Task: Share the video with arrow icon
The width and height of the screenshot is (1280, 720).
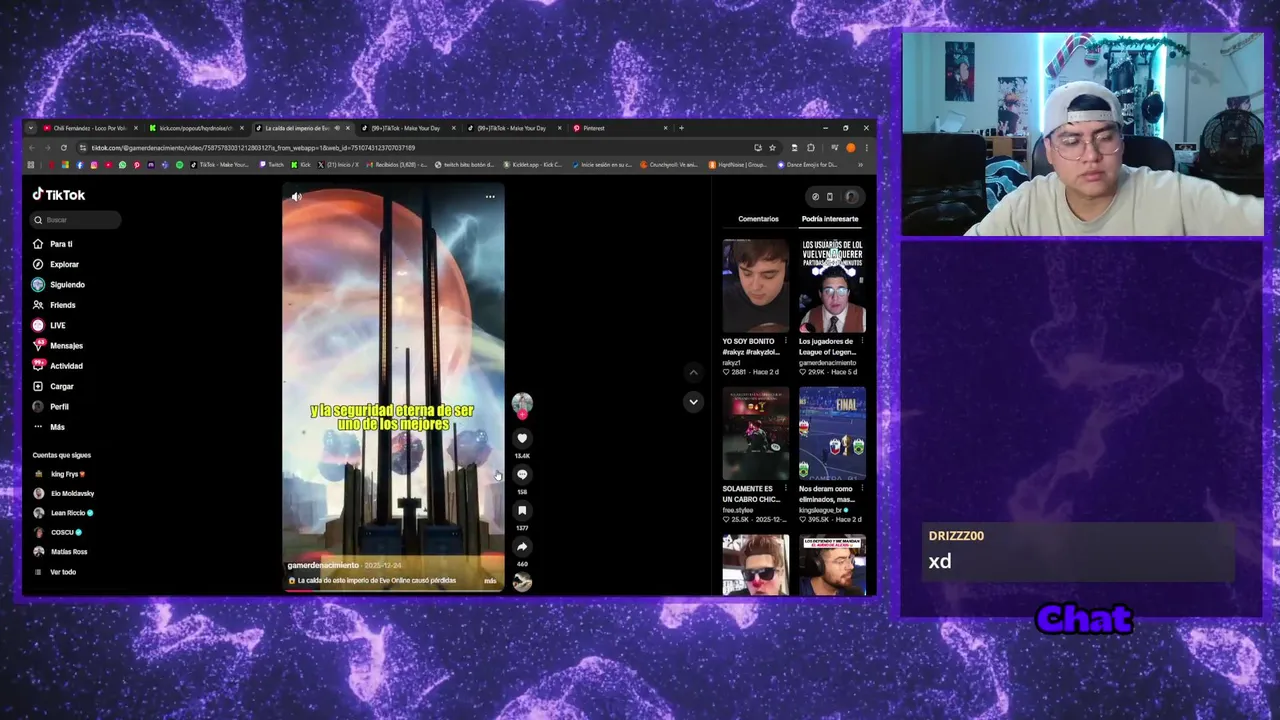Action: [522, 546]
